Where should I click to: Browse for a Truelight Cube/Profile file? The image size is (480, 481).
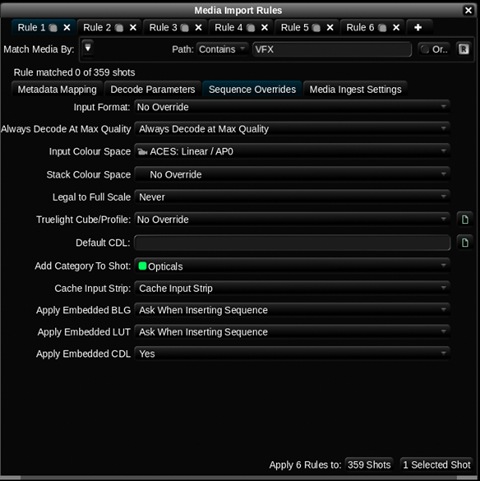coord(465,219)
